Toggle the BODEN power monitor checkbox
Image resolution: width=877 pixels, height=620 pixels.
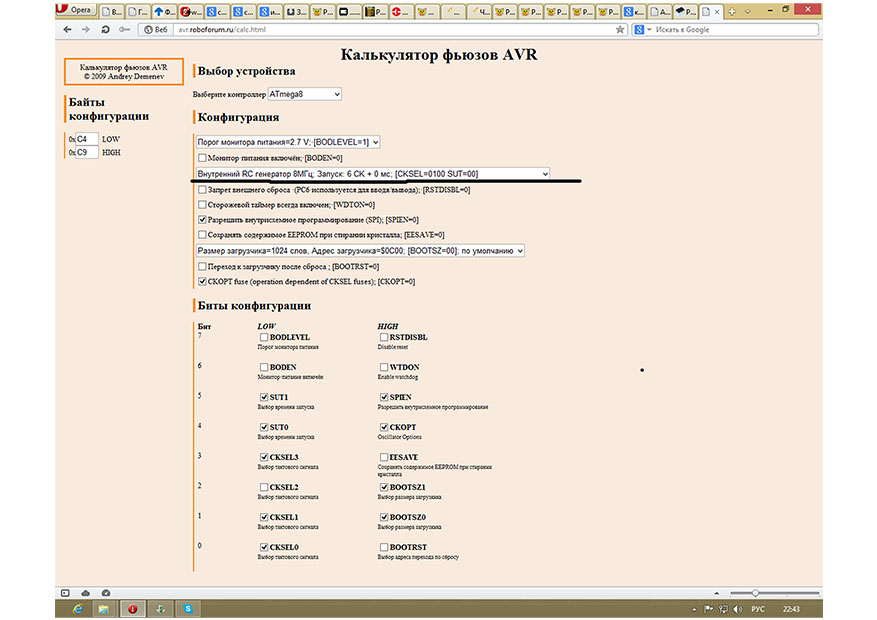[x=203, y=158]
